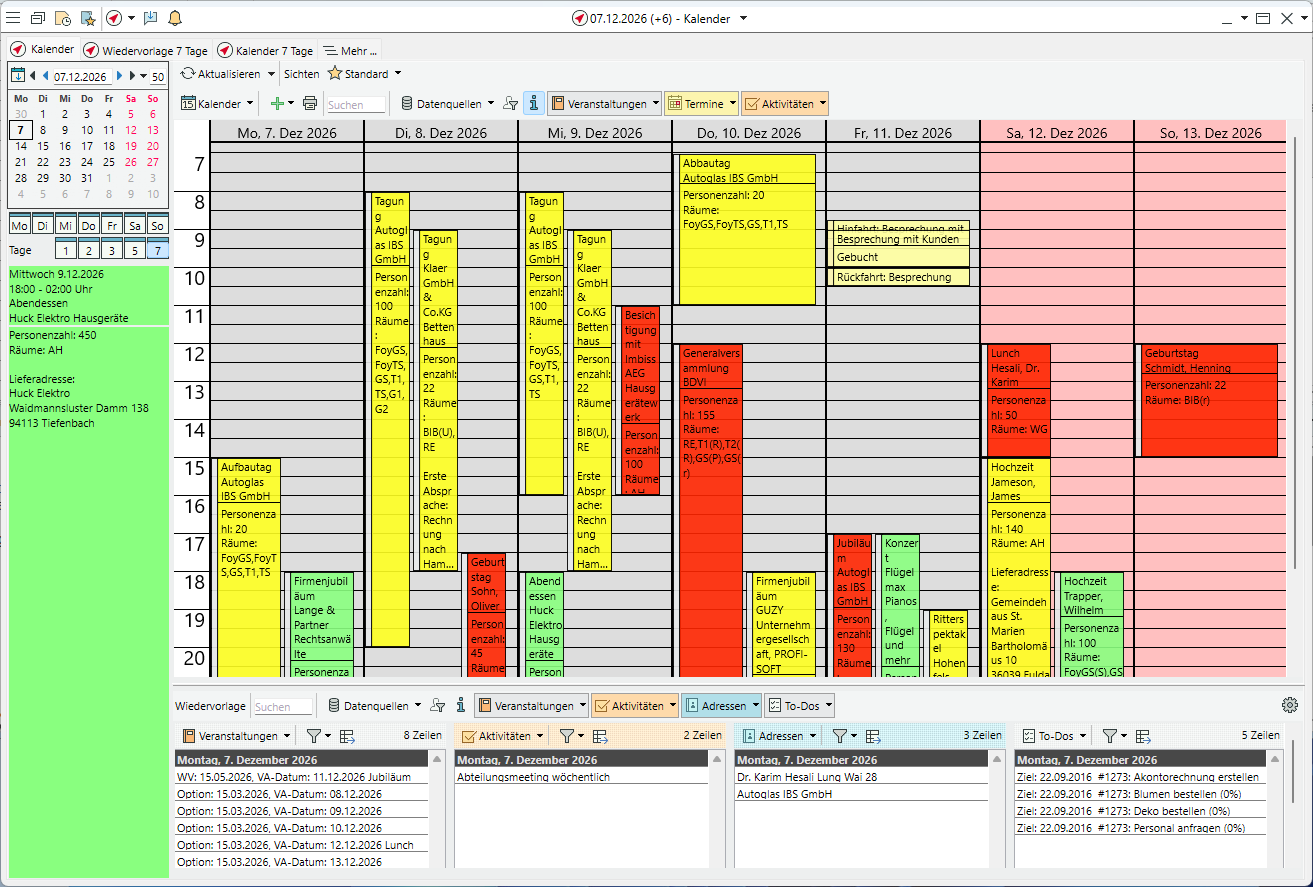Screen dimensions: 1313x887
Task: Click the green plus add icon
Action: [277, 103]
